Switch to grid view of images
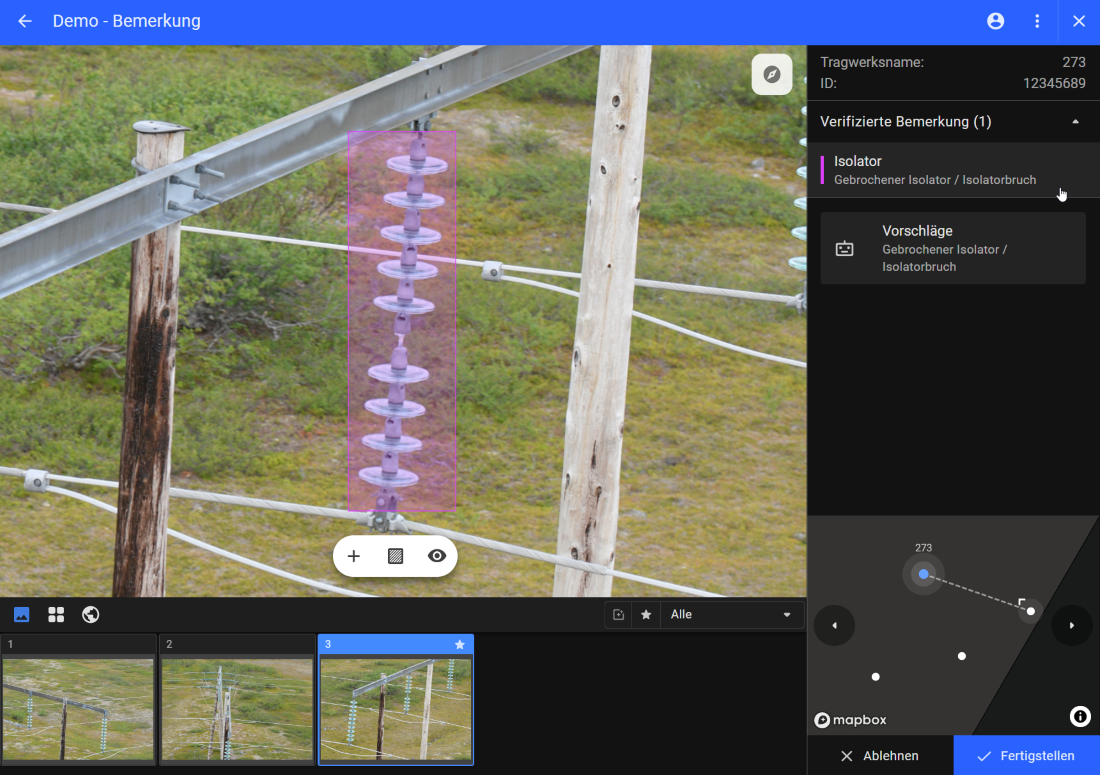 tap(56, 614)
